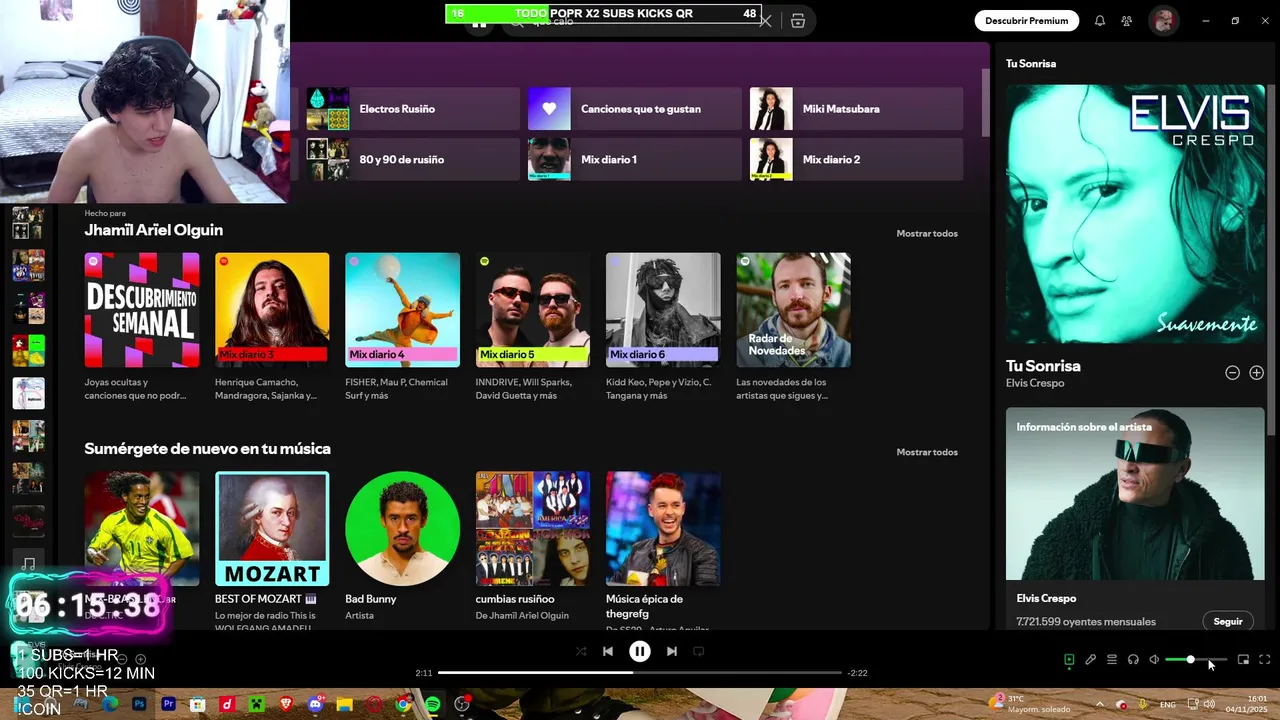
Task: Open OBS Studio in the taskbar
Action: (461, 704)
